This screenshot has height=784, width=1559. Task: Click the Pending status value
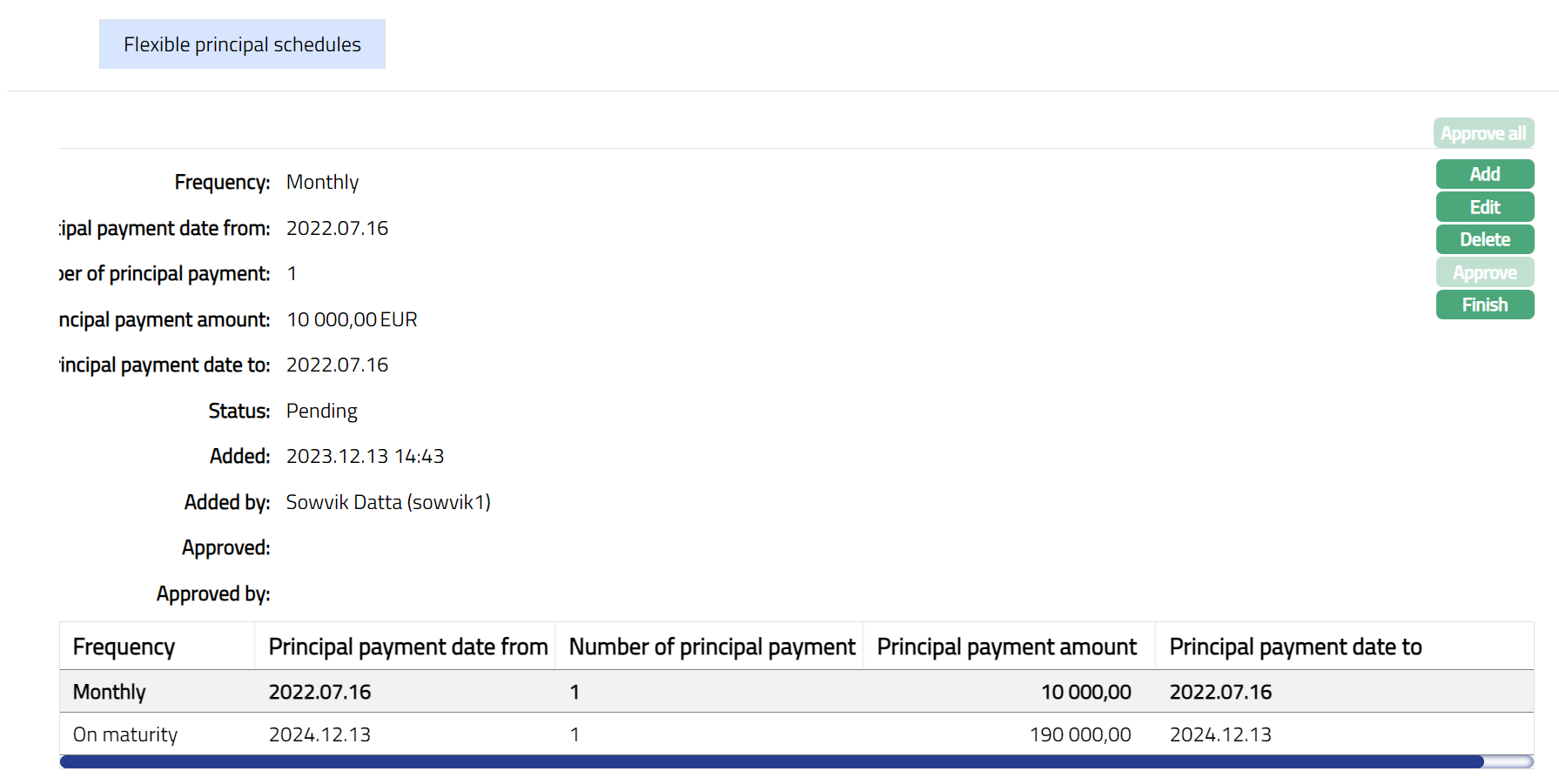pyautogui.click(x=321, y=411)
